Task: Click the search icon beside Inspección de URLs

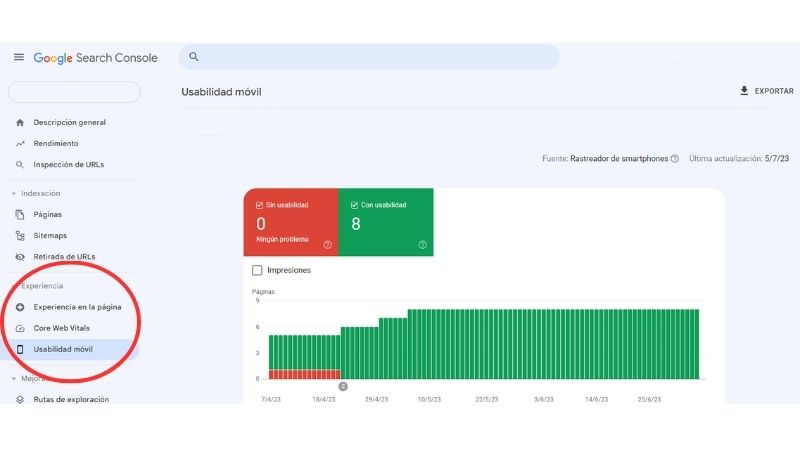Action: click(x=20, y=165)
